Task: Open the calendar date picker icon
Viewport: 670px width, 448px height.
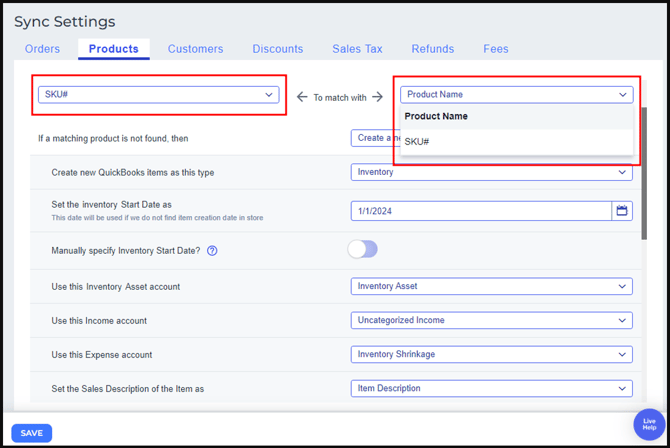Action: point(622,211)
